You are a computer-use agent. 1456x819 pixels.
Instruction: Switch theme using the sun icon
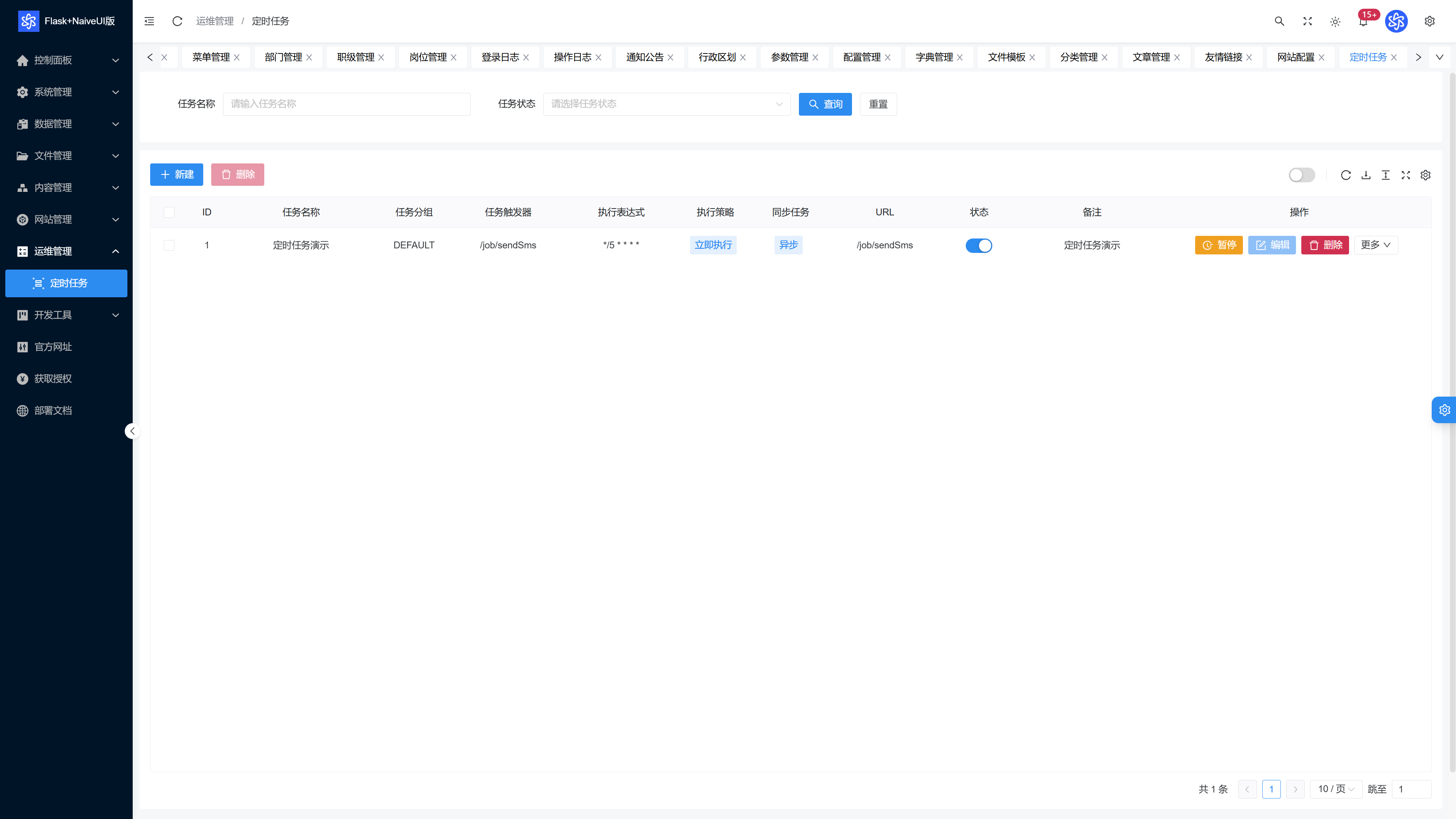(x=1335, y=22)
